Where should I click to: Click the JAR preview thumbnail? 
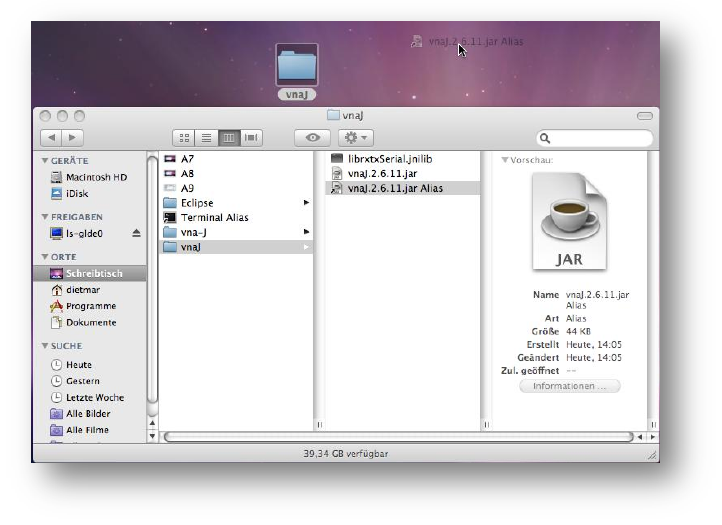(570, 222)
